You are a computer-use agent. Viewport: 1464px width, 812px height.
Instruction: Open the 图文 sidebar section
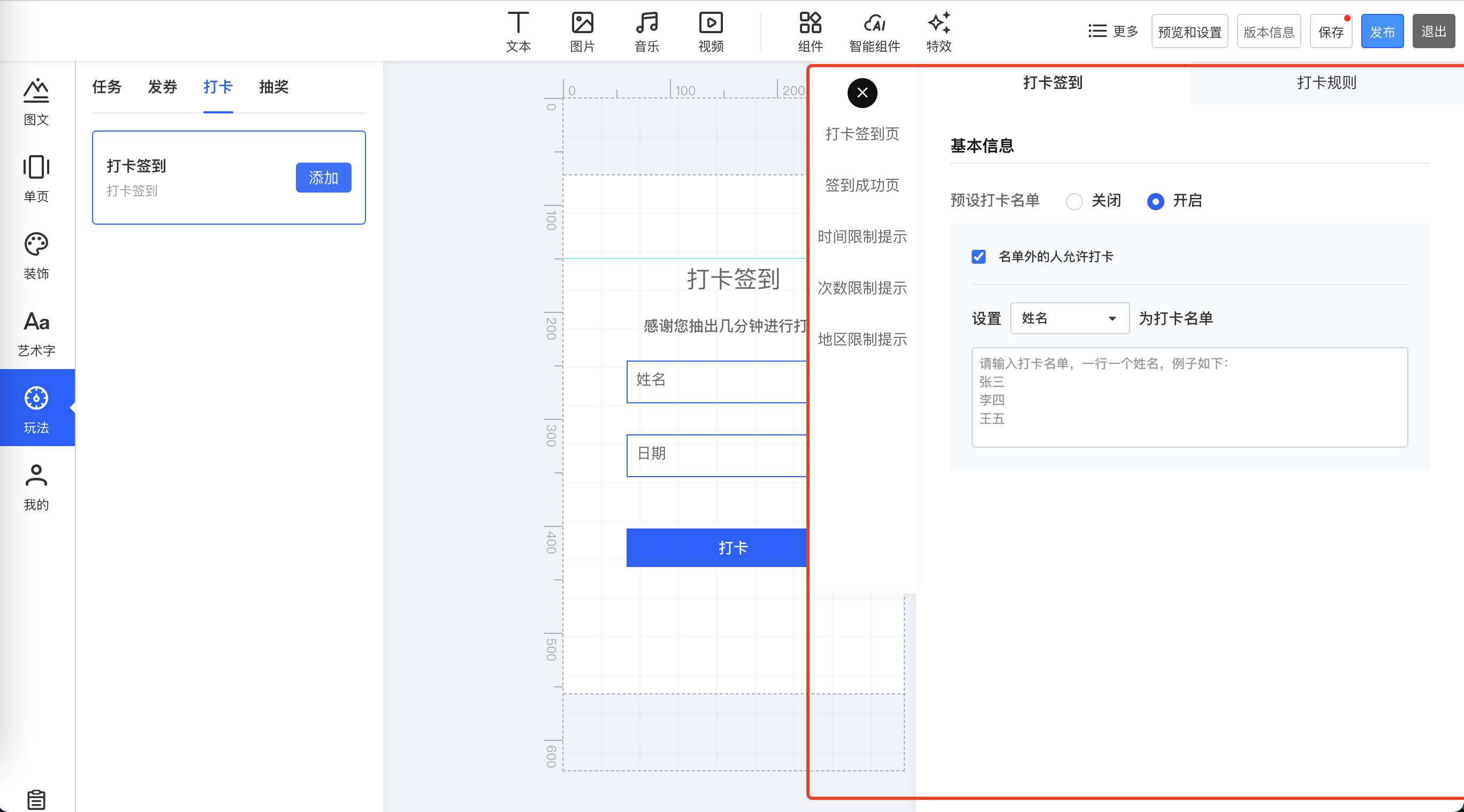36,102
